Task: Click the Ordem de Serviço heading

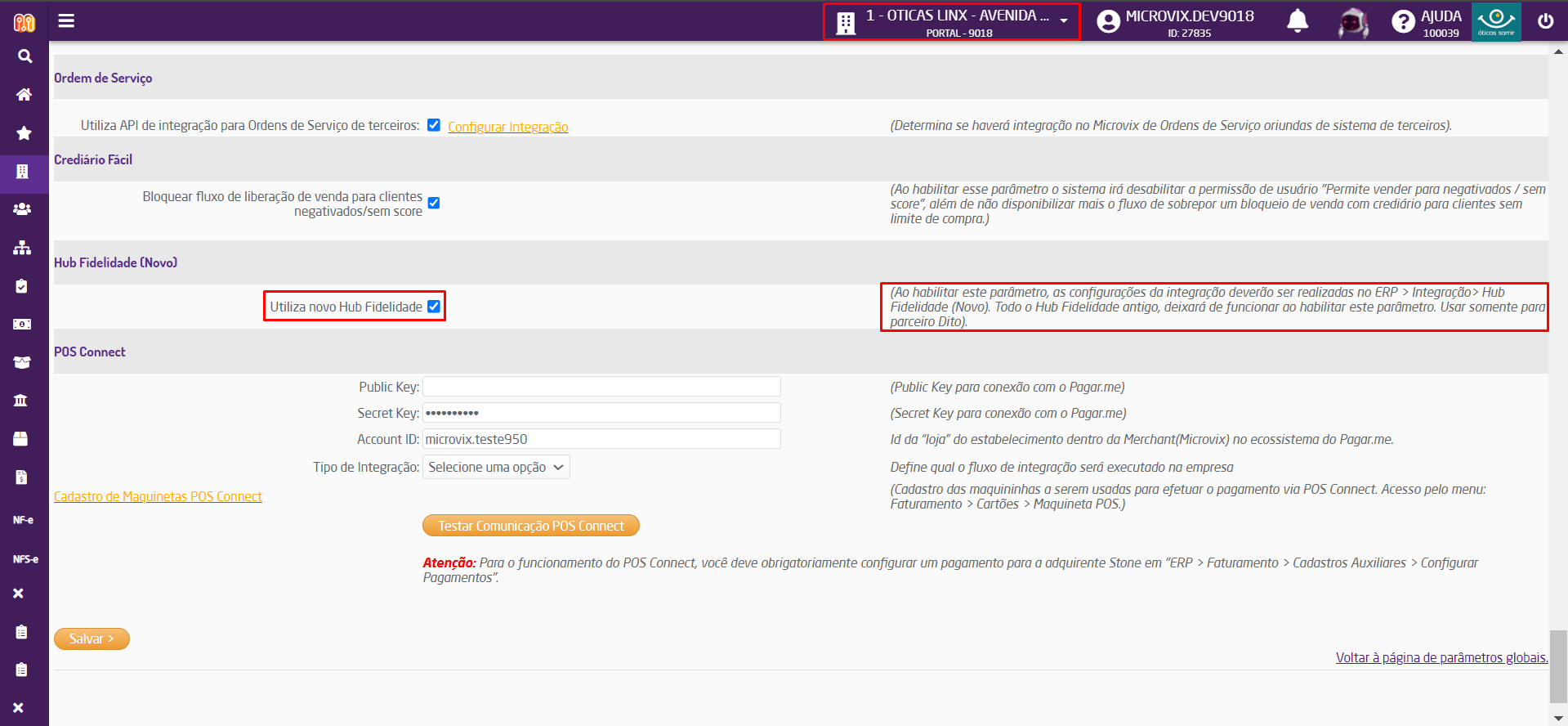Action: point(103,78)
